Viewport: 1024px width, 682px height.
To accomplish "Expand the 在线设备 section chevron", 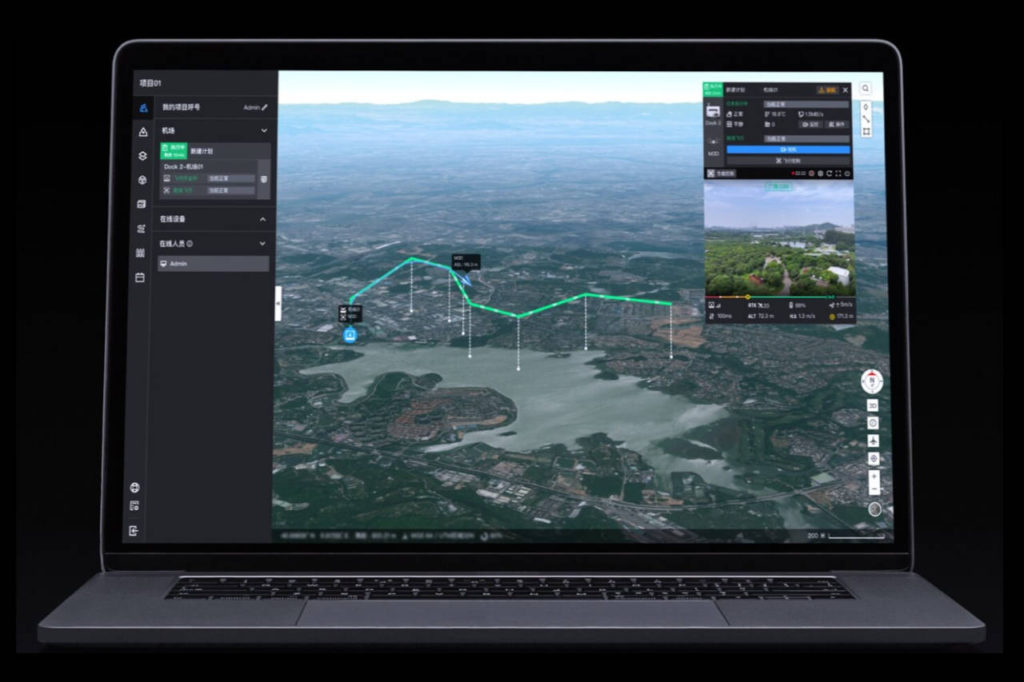I will (263, 219).
